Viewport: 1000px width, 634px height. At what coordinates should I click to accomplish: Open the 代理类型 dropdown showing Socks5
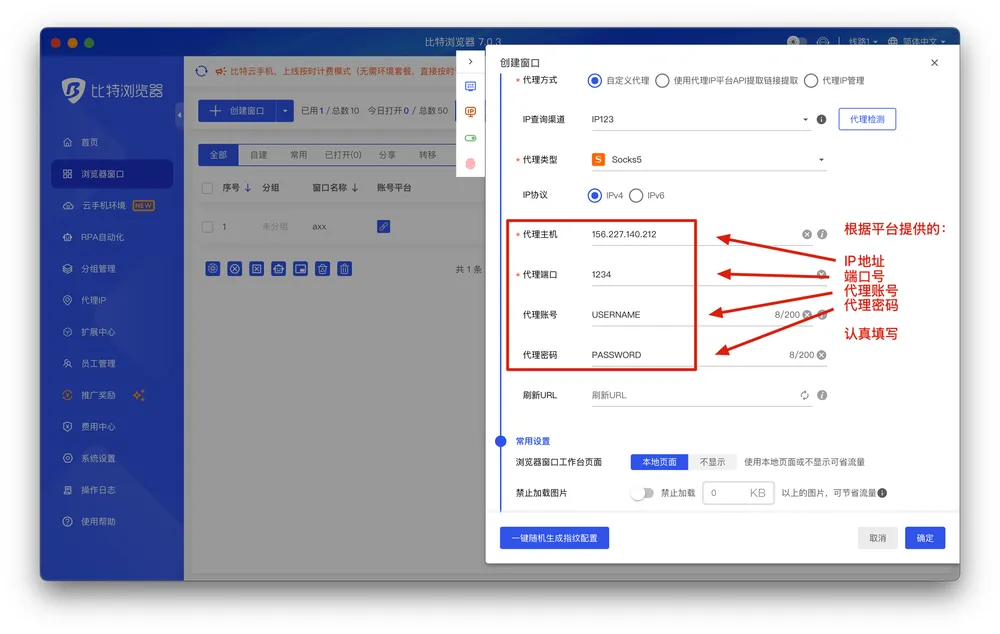[708, 160]
